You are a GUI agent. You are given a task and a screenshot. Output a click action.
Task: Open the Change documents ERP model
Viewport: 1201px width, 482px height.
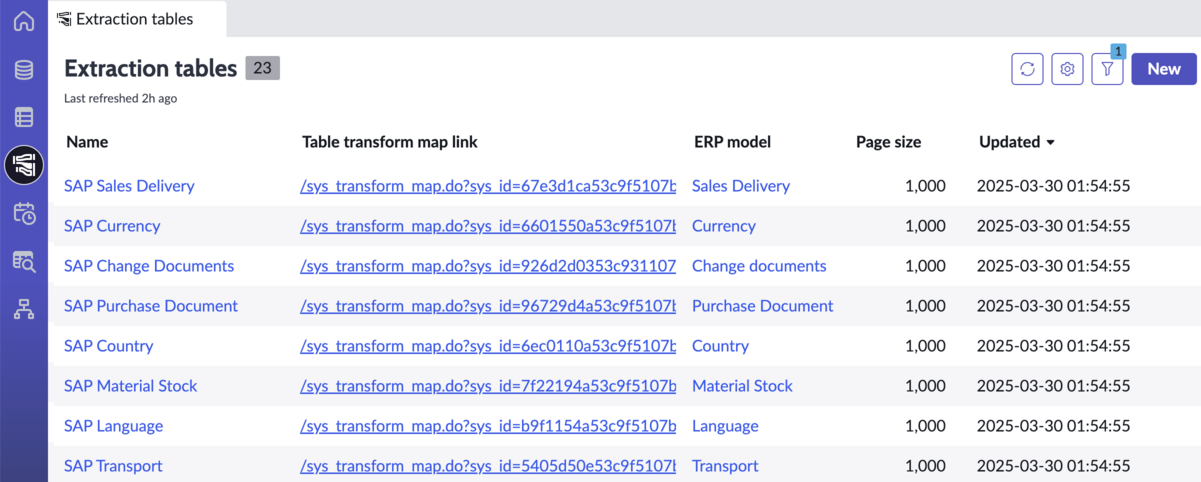click(x=759, y=266)
